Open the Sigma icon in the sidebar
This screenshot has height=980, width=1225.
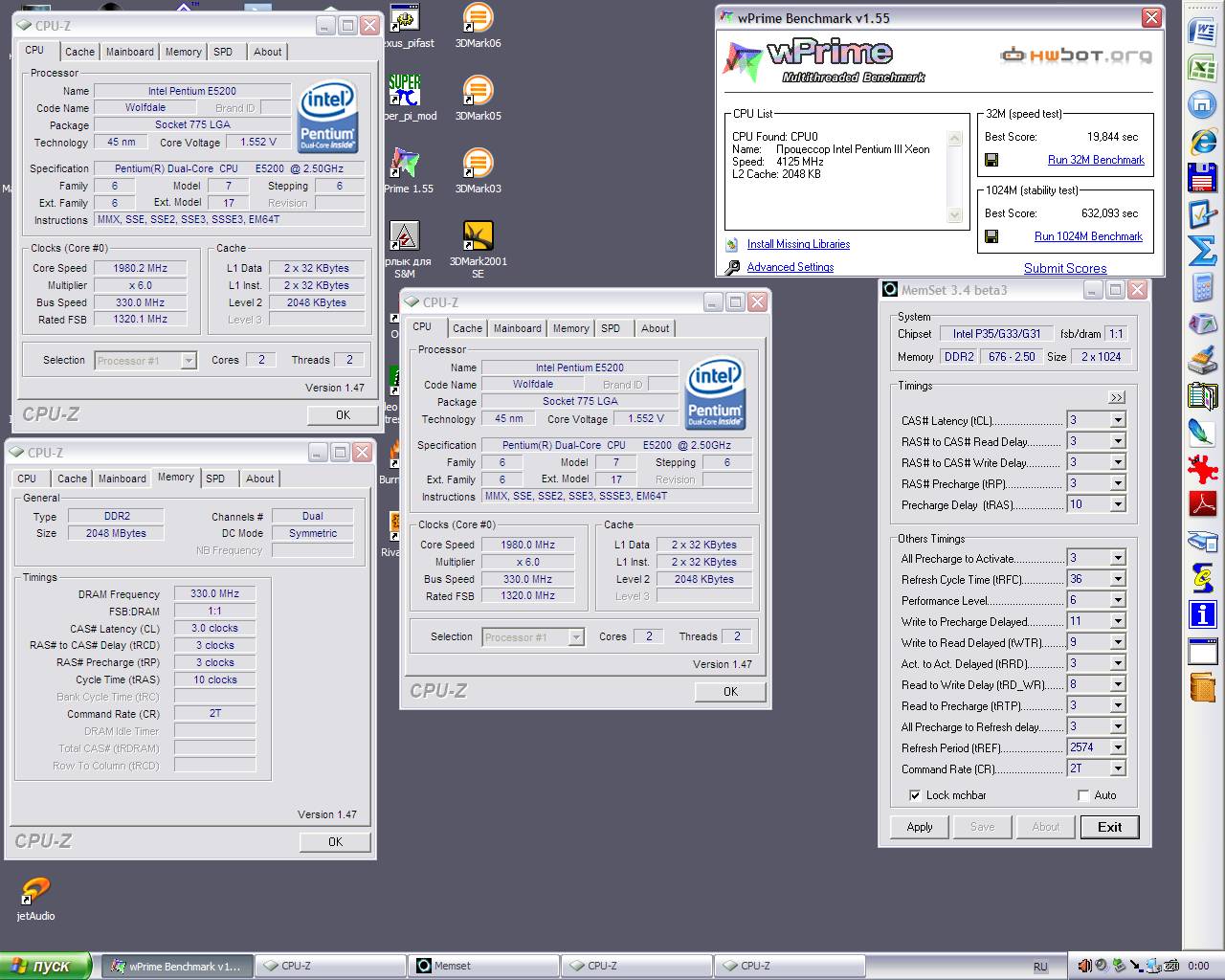pos(1202,250)
